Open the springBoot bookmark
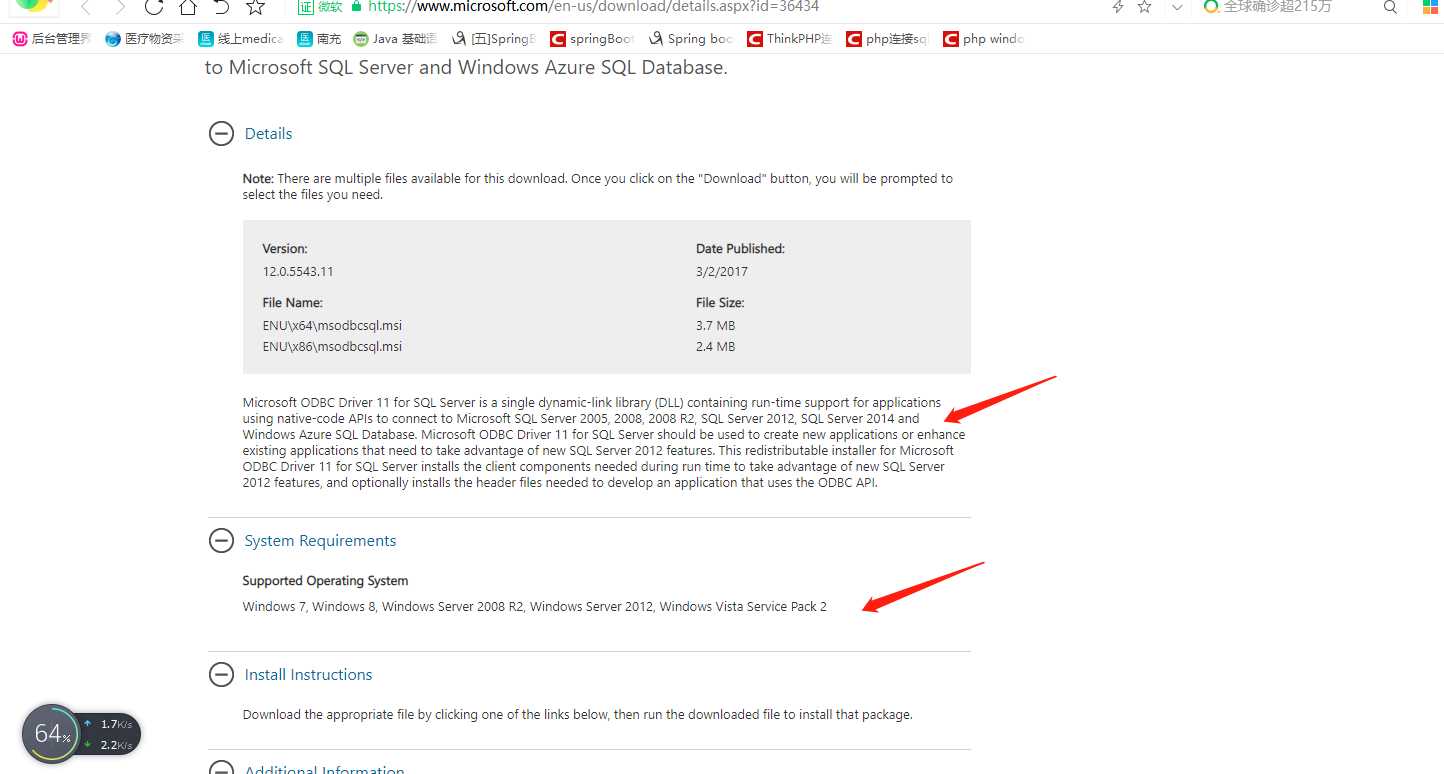1444x774 pixels. coord(592,39)
